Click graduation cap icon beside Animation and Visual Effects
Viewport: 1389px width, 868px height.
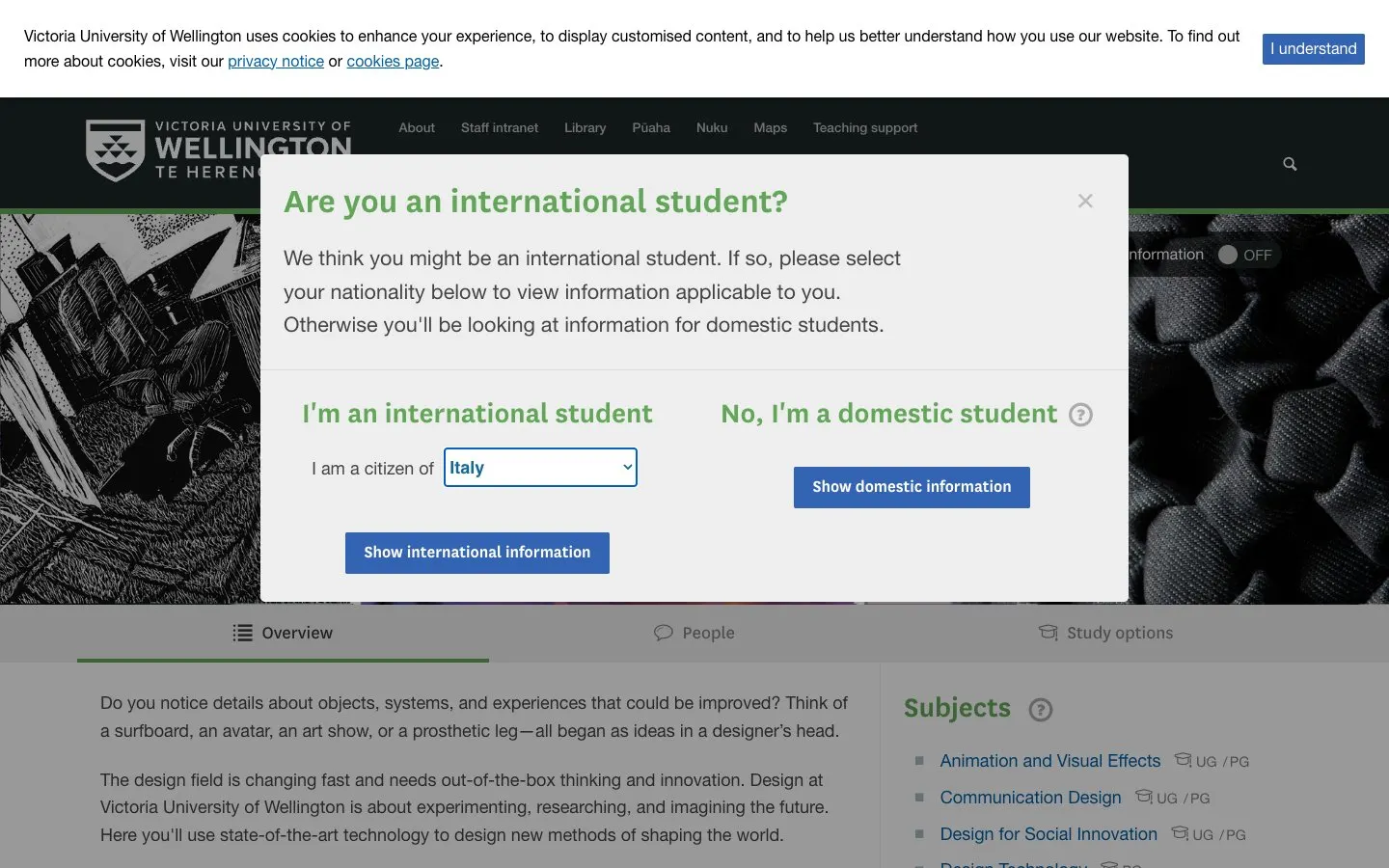1183,760
